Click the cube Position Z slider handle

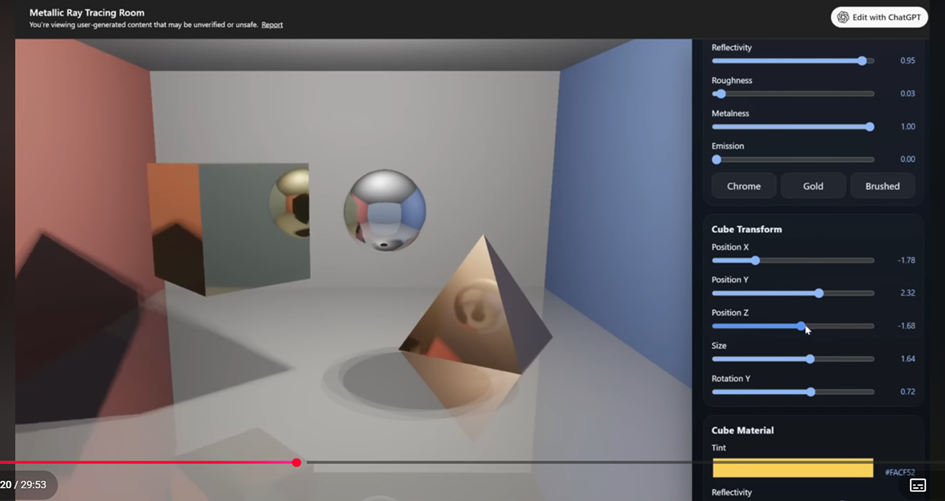coord(801,326)
